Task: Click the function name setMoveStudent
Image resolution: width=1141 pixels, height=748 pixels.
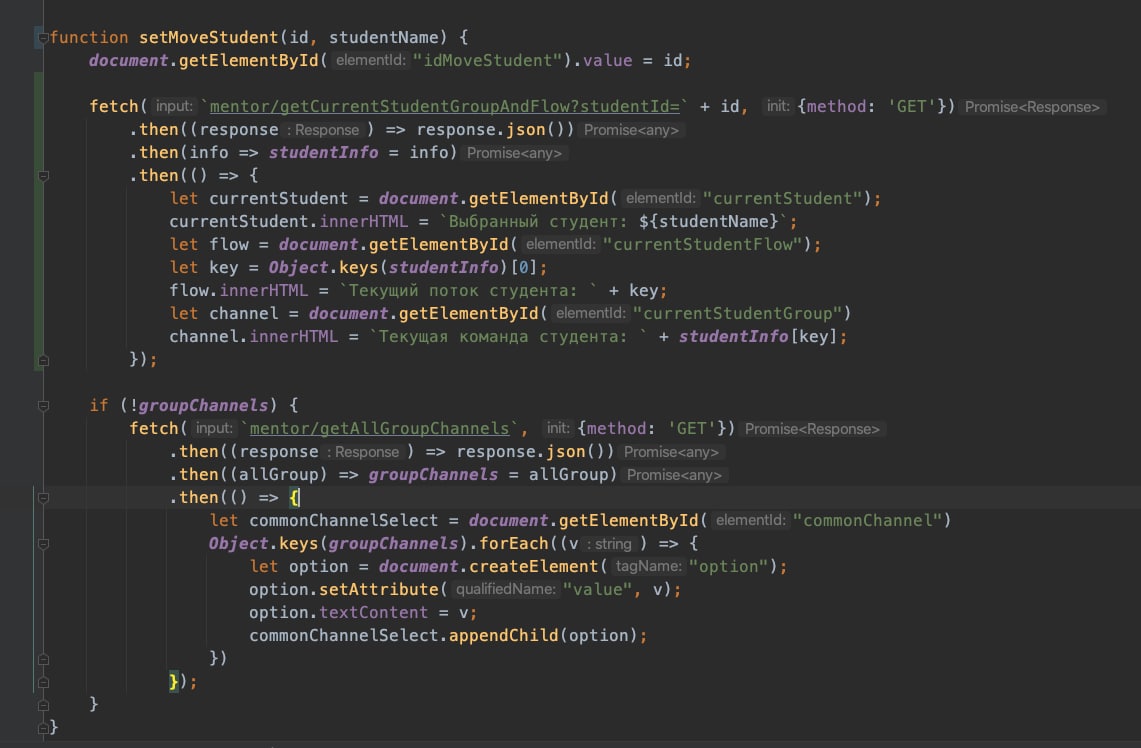Action: [x=208, y=37]
